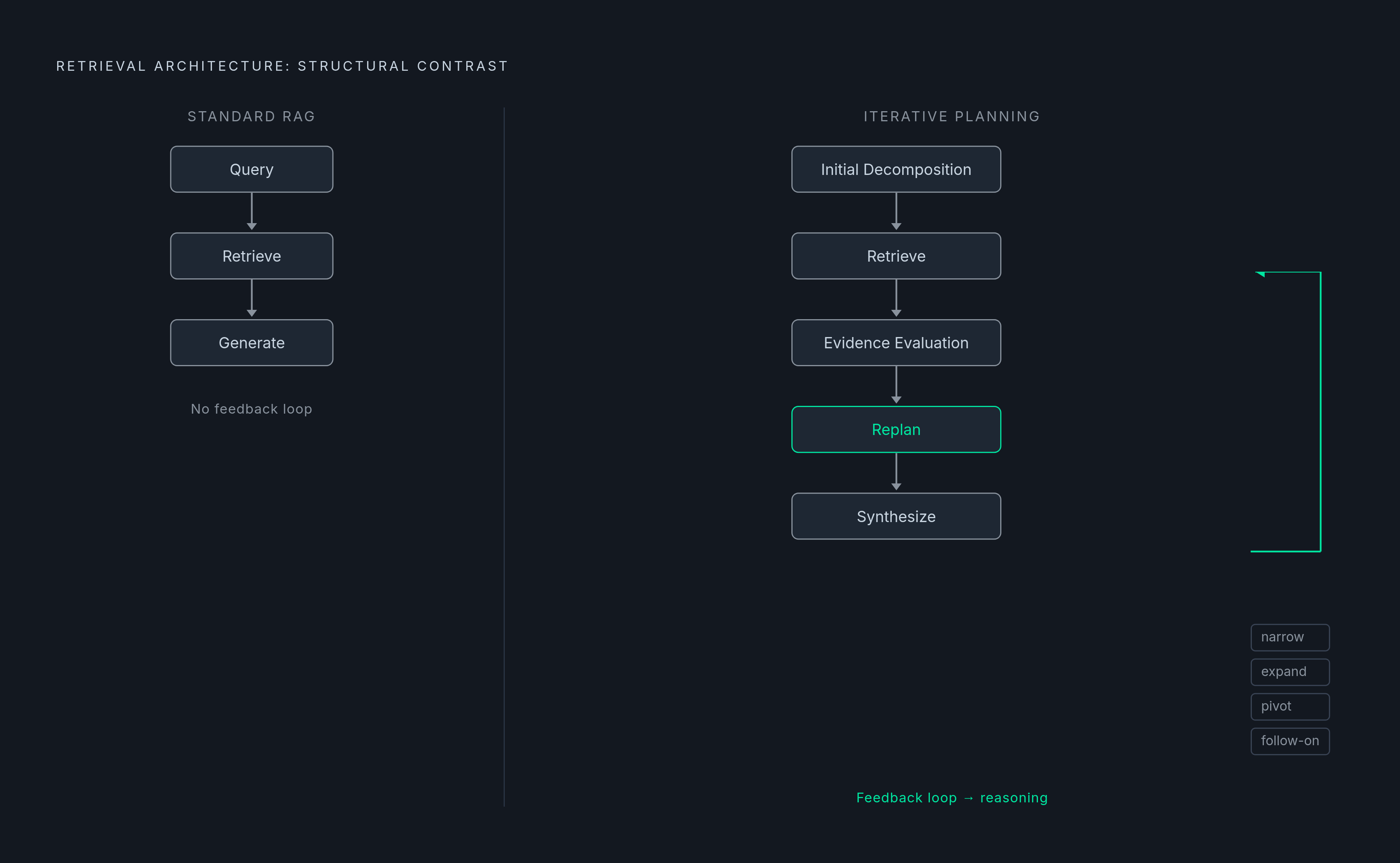Click the green feedback loop arrowhead
This screenshot has width=1400, height=863.
tap(1260, 274)
